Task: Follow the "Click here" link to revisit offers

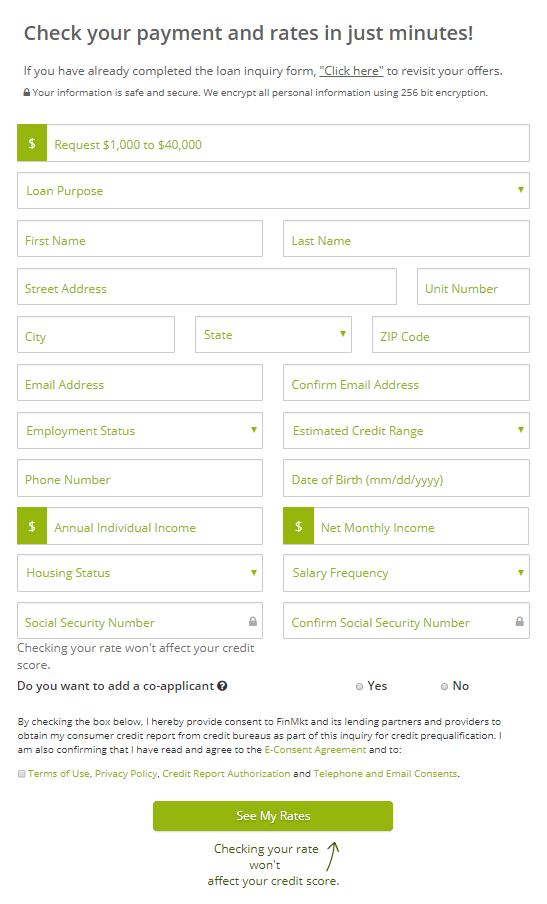Action: click(x=351, y=71)
